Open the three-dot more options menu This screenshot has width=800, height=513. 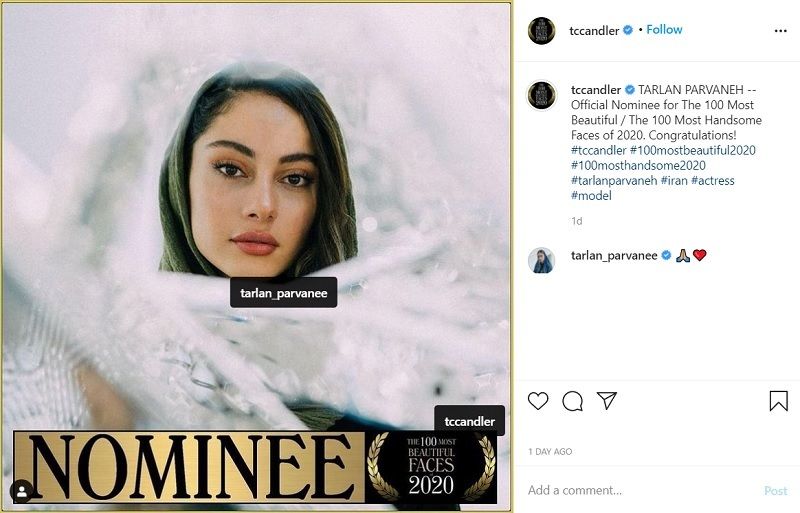coord(780,30)
